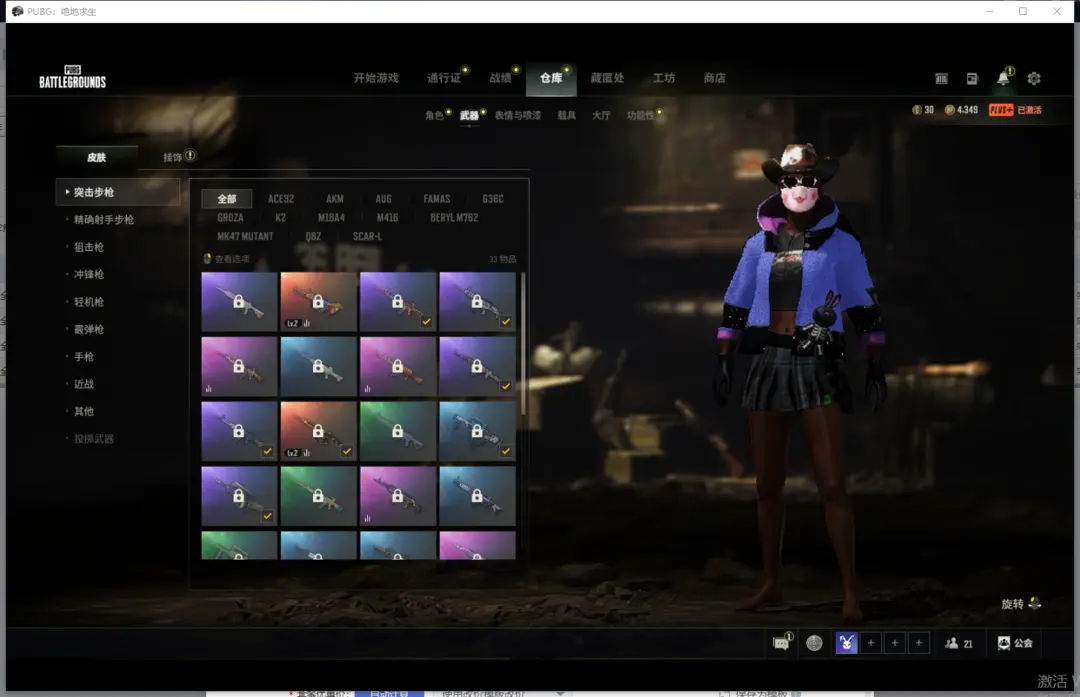This screenshot has height=697, width=1080.
Task: Open the friends list showing 21
Action: point(959,643)
